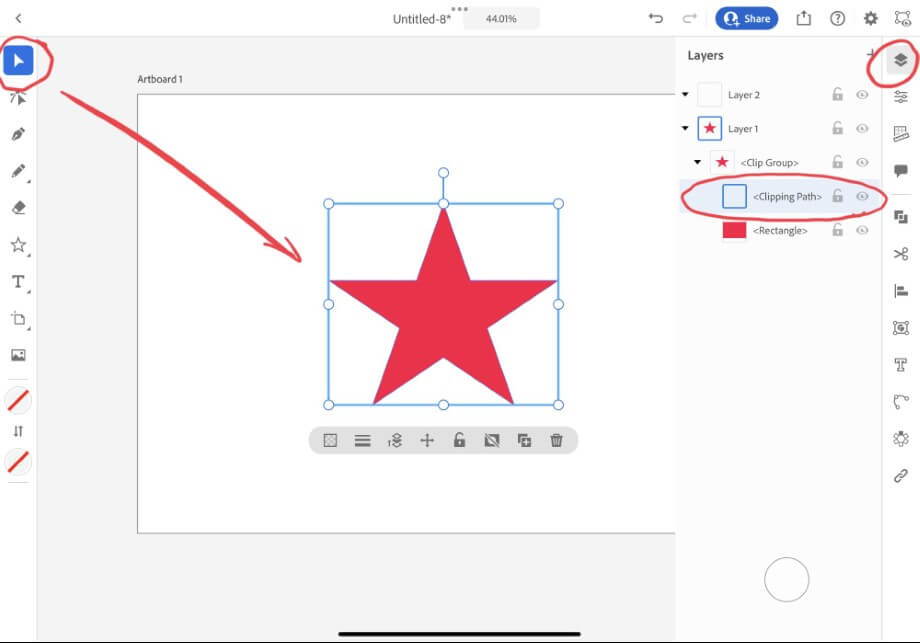This screenshot has width=920, height=643.
Task: Select the Eraser tool
Action: (x=18, y=208)
